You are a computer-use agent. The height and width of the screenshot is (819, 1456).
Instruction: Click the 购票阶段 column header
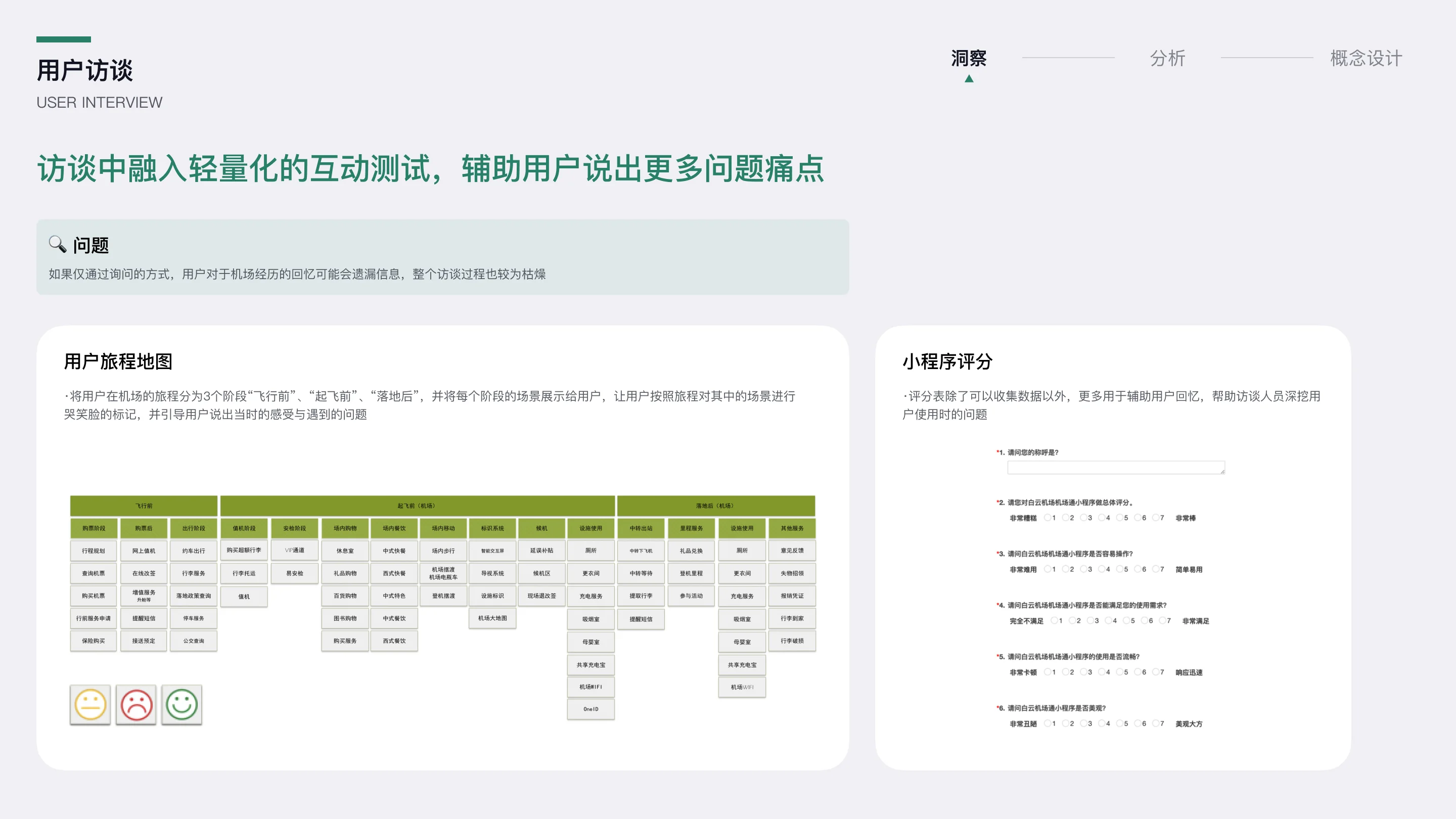click(93, 528)
